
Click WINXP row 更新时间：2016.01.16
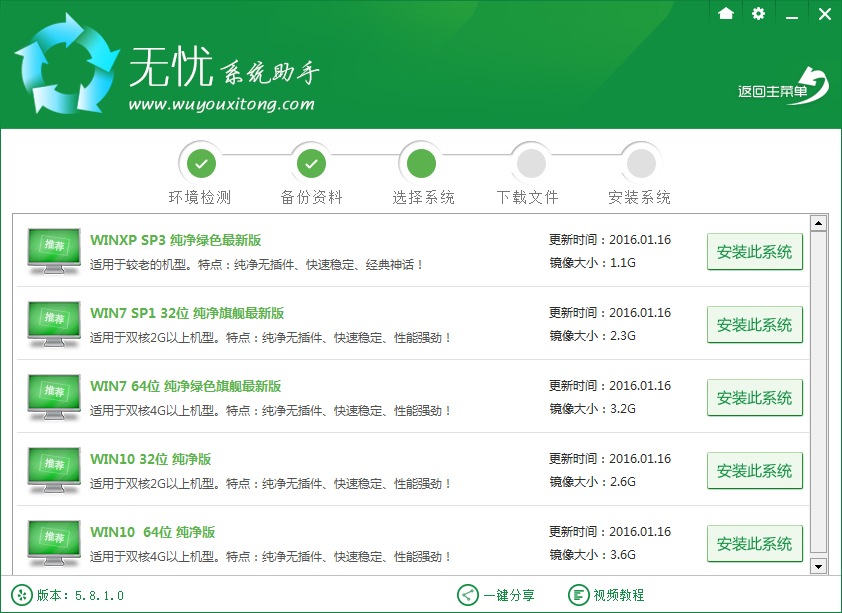pos(610,239)
